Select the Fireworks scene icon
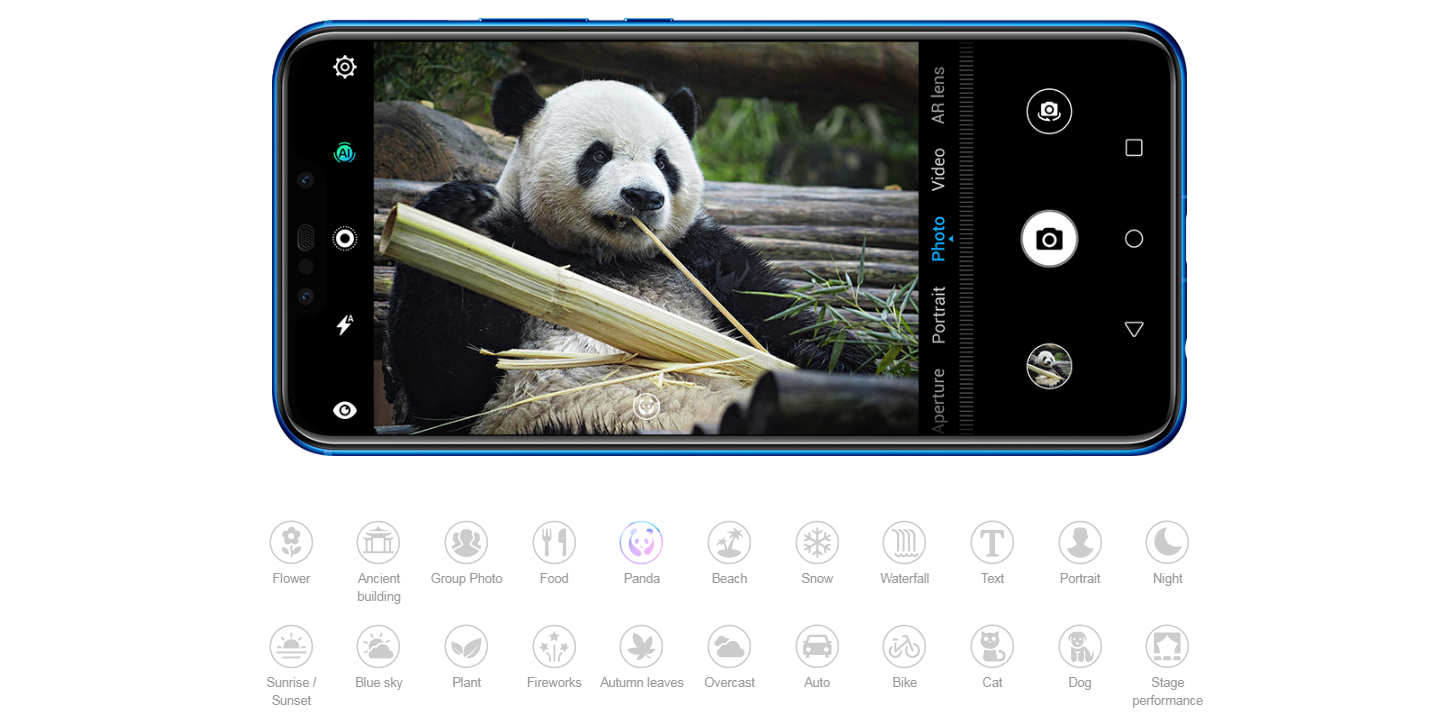 554,646
